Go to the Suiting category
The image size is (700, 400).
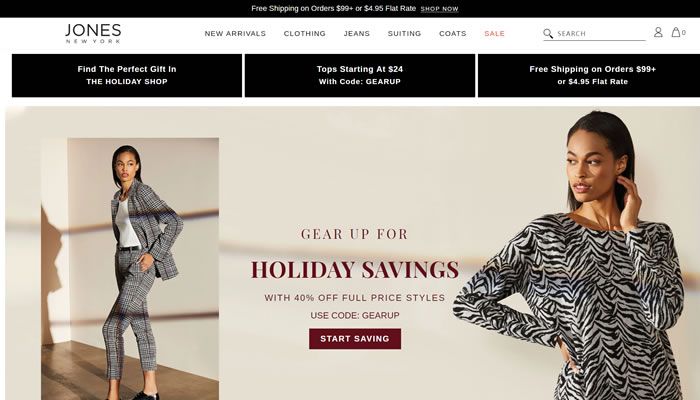point(404,33)
